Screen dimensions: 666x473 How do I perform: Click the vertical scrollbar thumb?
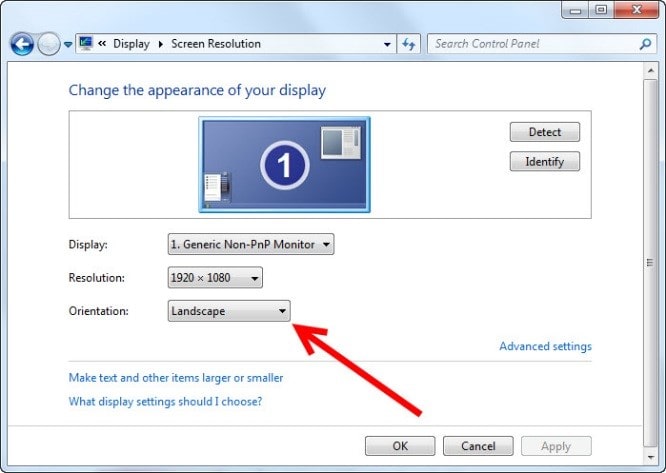[650, 263]
